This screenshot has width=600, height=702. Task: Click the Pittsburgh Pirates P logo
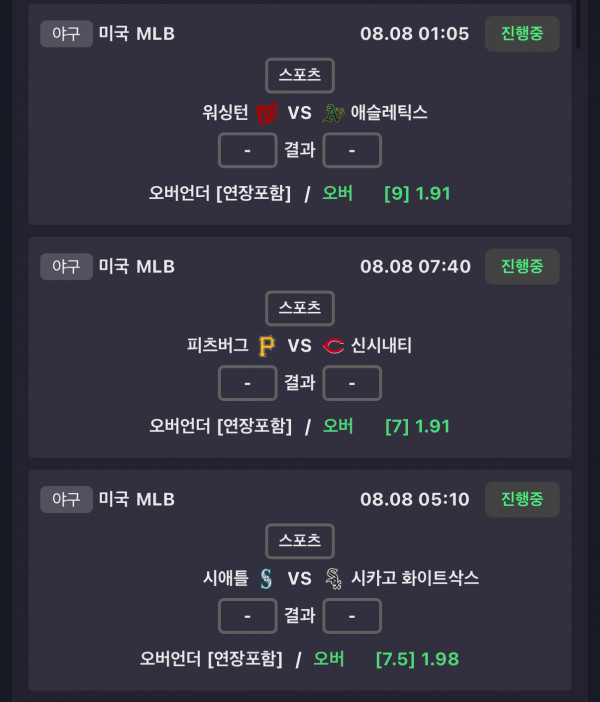pos(267,346)
